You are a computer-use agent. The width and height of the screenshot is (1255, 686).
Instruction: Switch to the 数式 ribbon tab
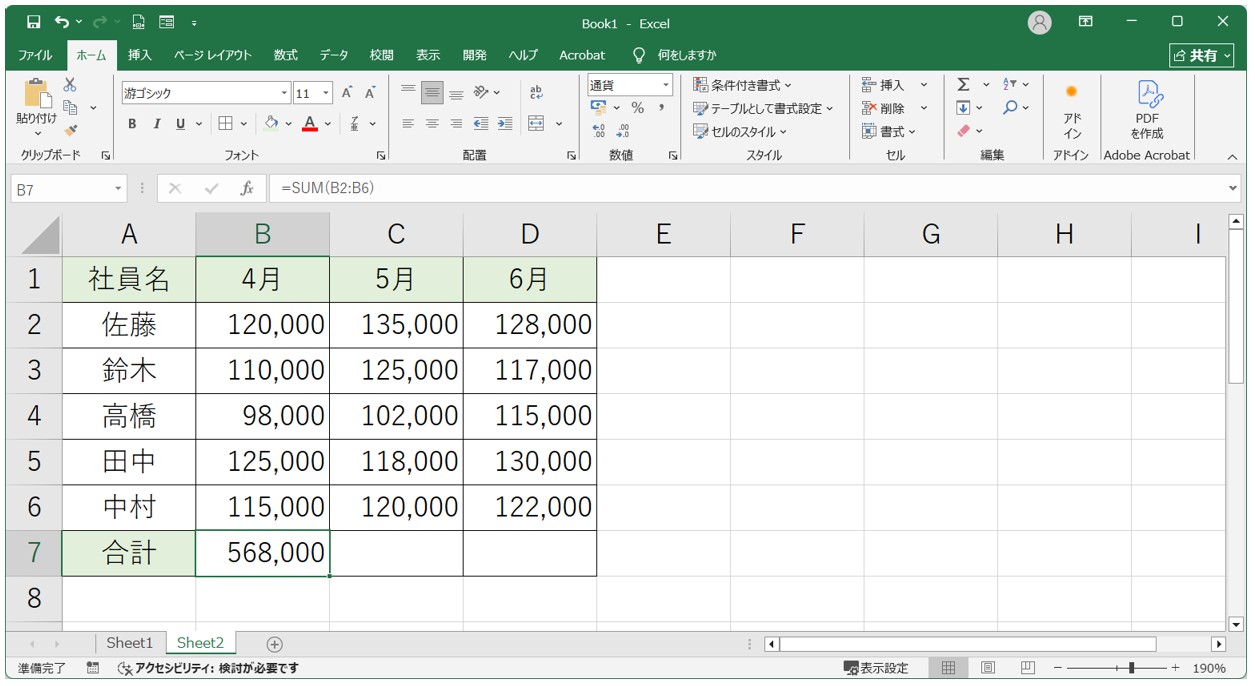(x=286, y=55)
